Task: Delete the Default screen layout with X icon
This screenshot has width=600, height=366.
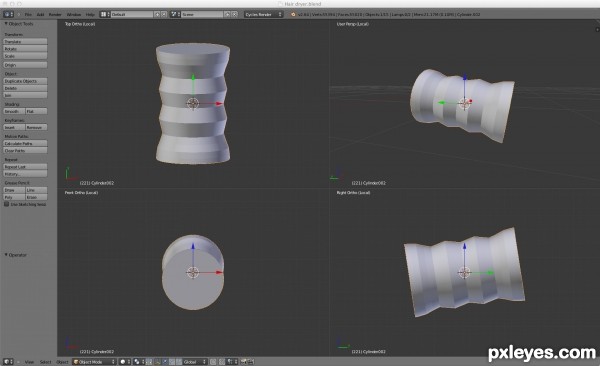Action: 164,14
